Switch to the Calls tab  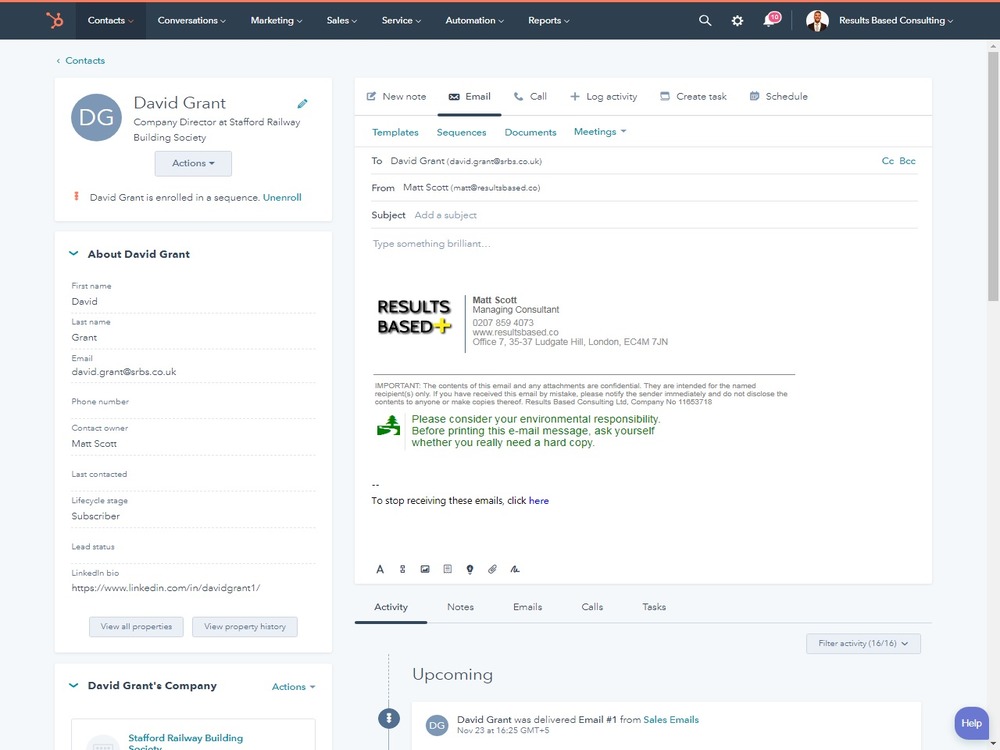point(592,607)
